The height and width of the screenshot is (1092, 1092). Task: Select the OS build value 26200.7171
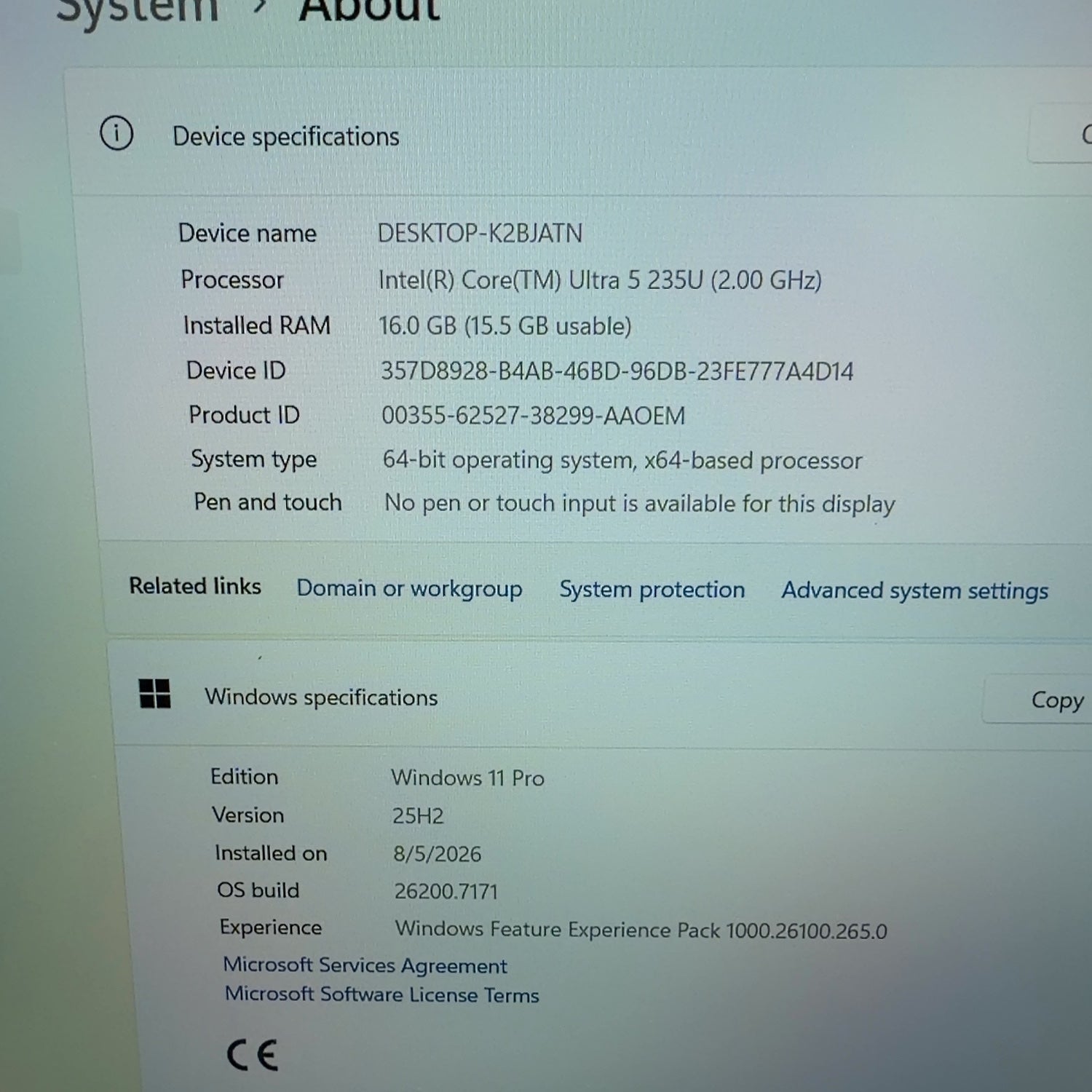(446, 892)
